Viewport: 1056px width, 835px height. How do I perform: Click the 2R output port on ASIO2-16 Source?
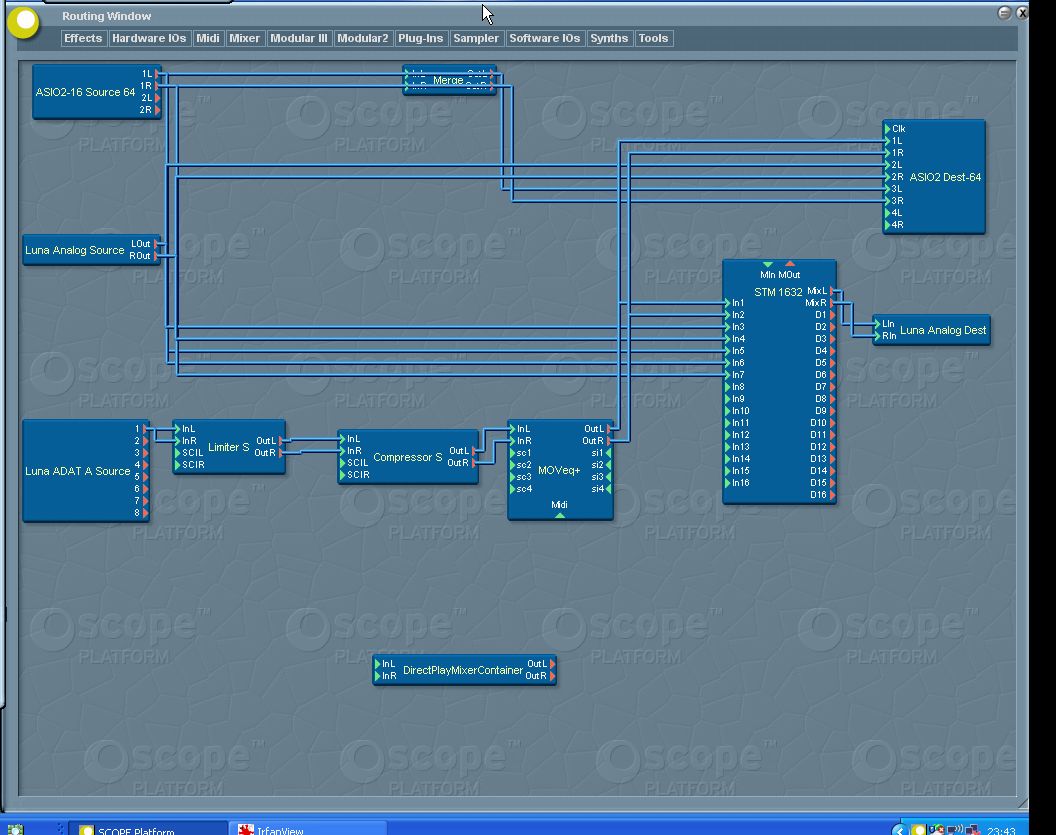[158, 110]
